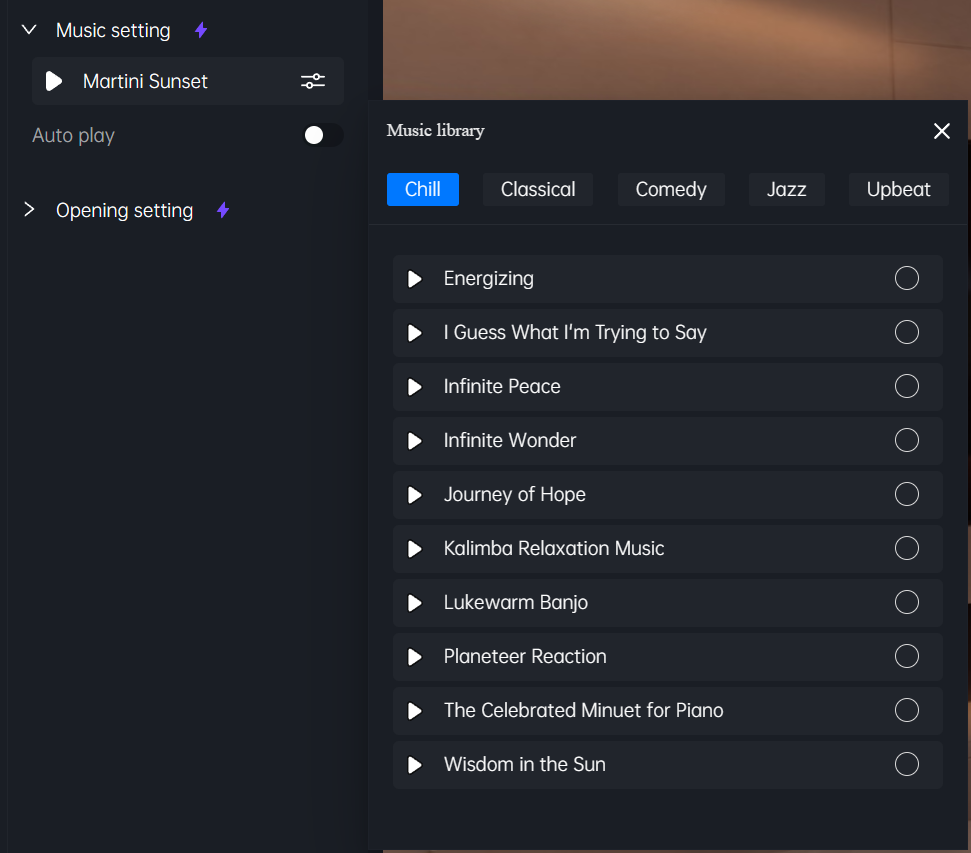Select the Upbeat category tab

(x=899, y=189)
